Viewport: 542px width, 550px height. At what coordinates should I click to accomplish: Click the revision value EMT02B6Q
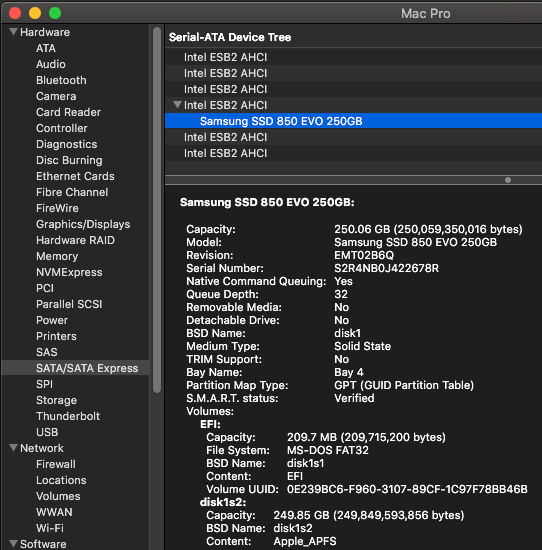click(364, 255)
